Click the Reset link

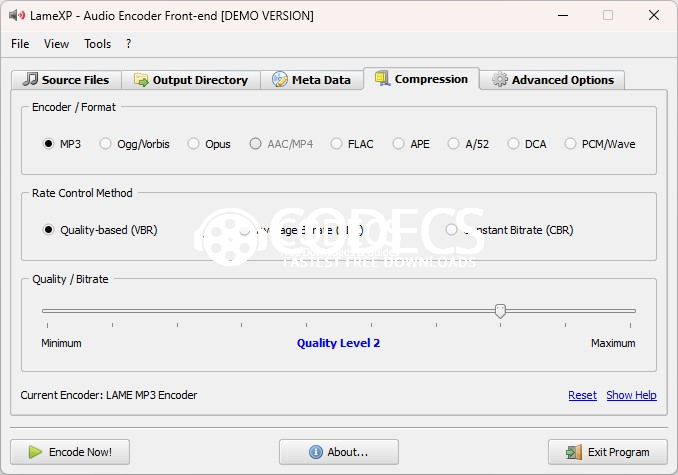582,395
